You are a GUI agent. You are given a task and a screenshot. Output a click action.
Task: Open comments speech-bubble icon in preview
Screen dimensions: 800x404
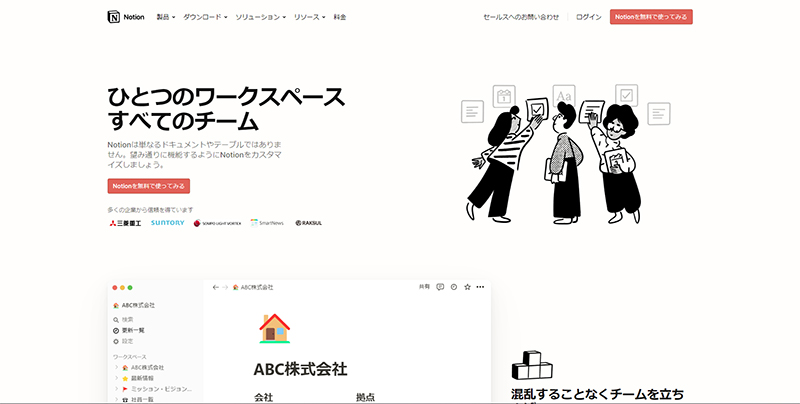point(440,287)
